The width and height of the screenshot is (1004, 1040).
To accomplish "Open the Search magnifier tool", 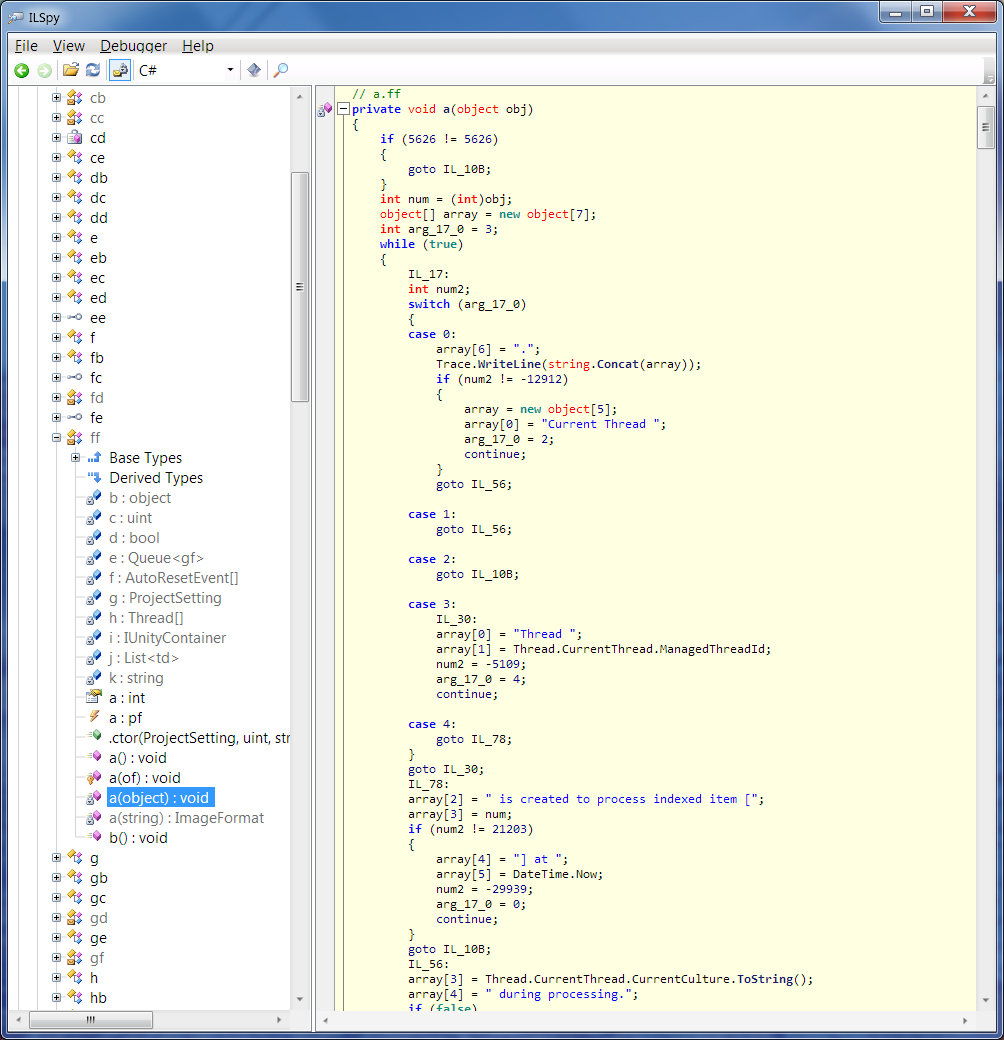I will pos(281,70).
